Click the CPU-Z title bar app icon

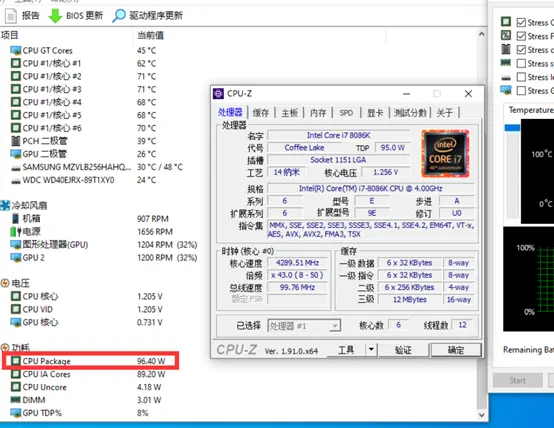218,94
